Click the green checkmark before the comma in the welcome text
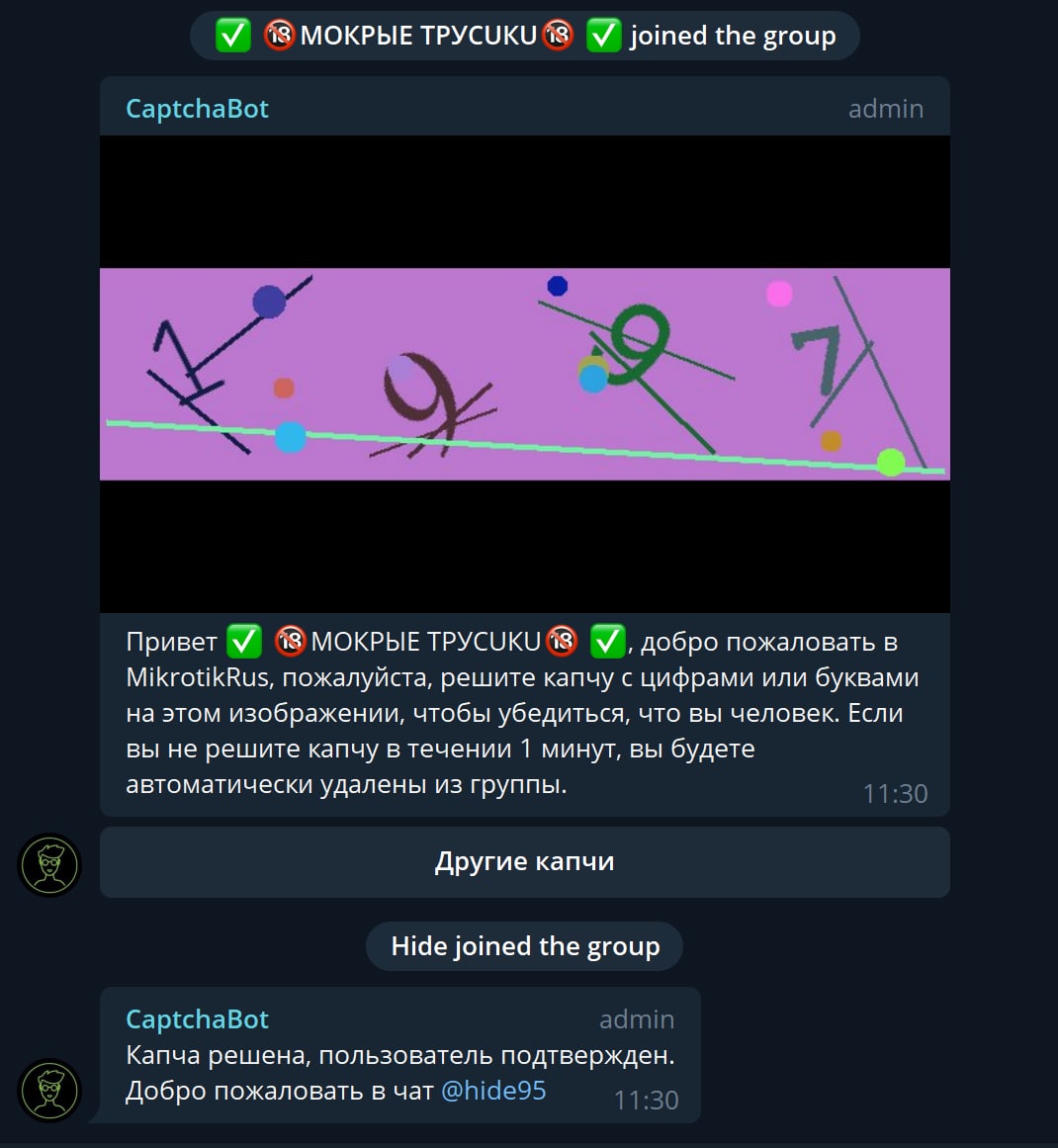 tap(608, 642)
